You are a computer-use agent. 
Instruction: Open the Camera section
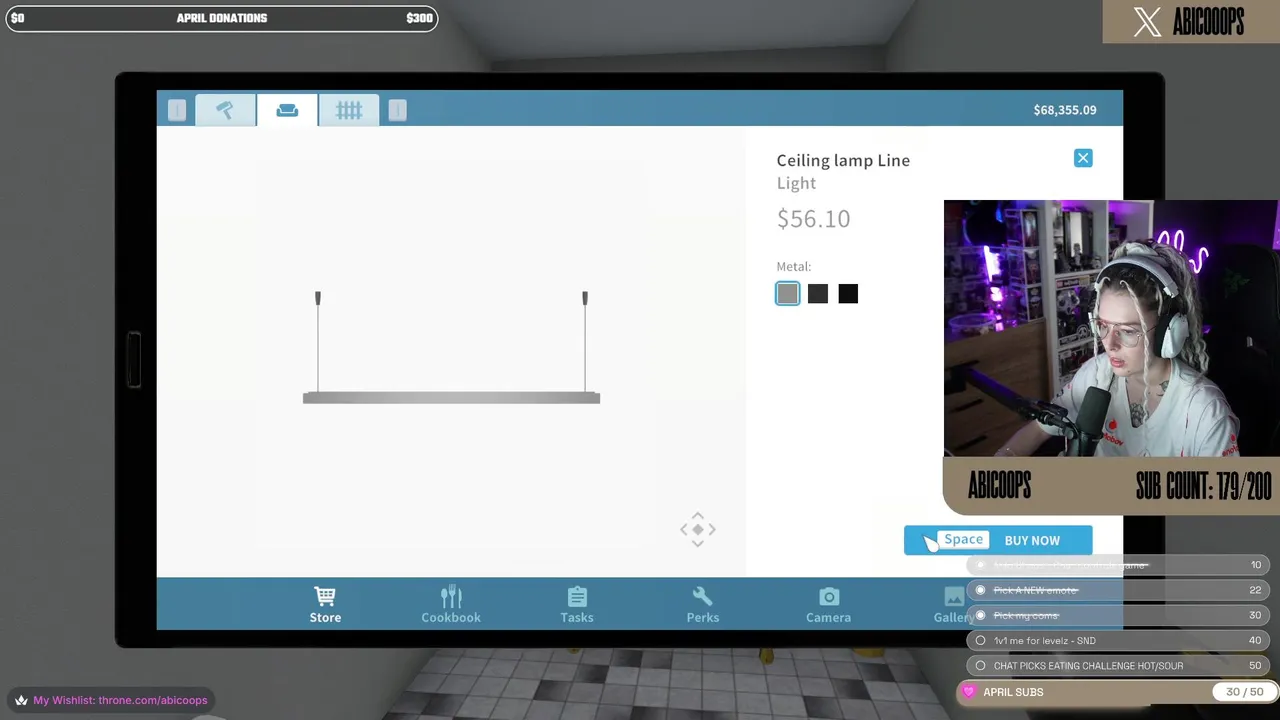829,605
